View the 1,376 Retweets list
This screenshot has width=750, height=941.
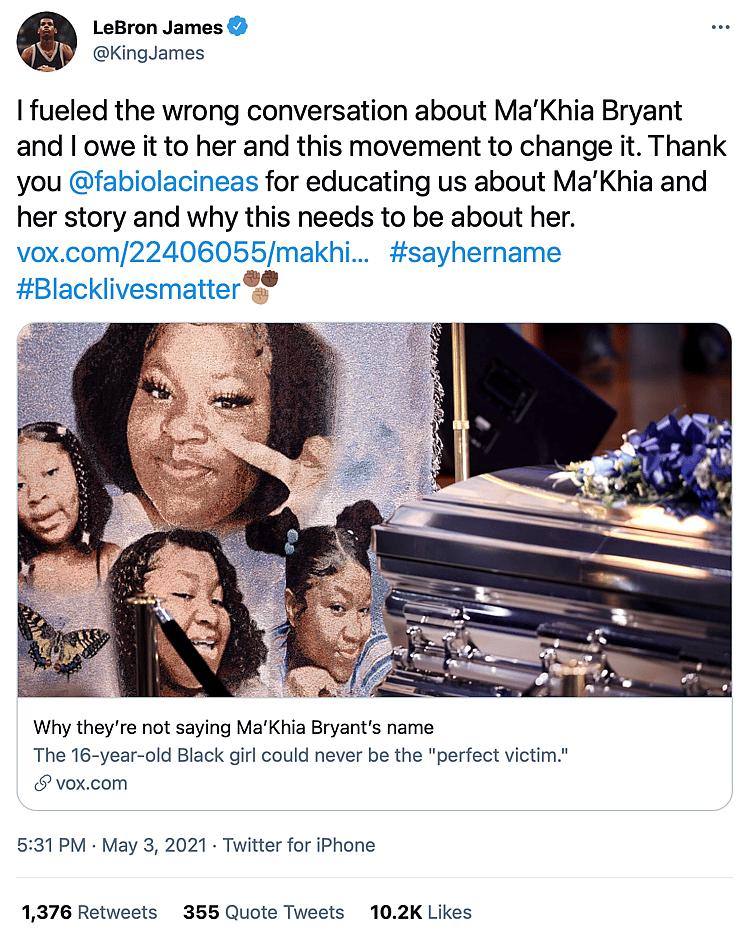click(x=89, y=912)
